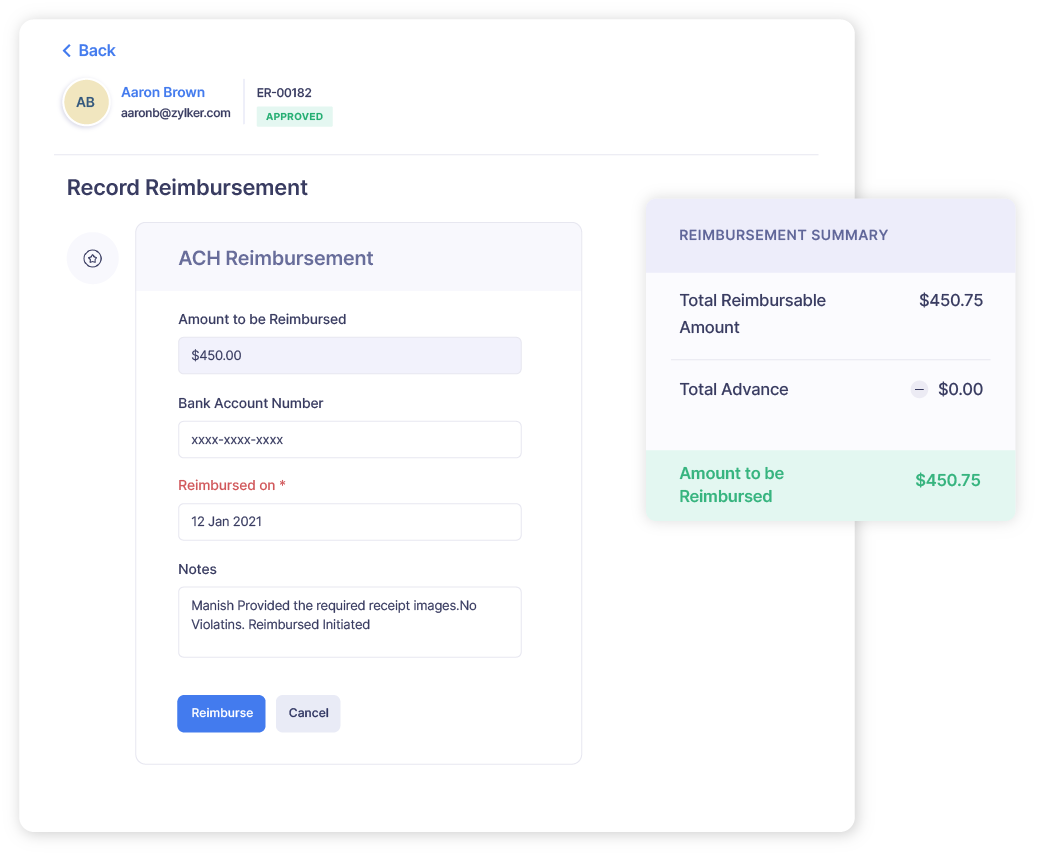Viewport: 1037px width, 855px height.
Task: Click the AB avatar circle for Aaron Brown
Action: click(x=85, y=102)
